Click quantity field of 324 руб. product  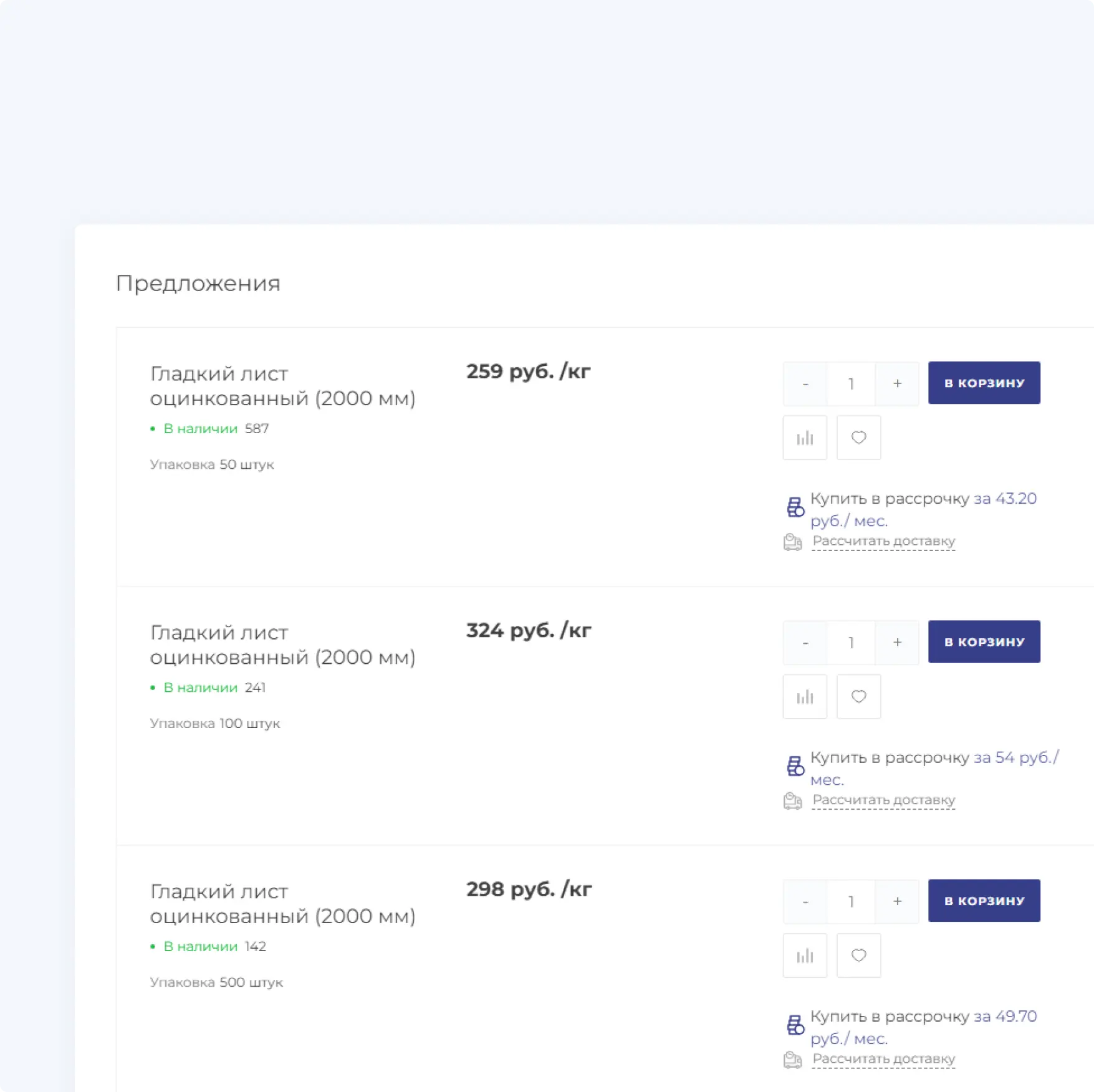pyautogui.click(x=851, y=643)
